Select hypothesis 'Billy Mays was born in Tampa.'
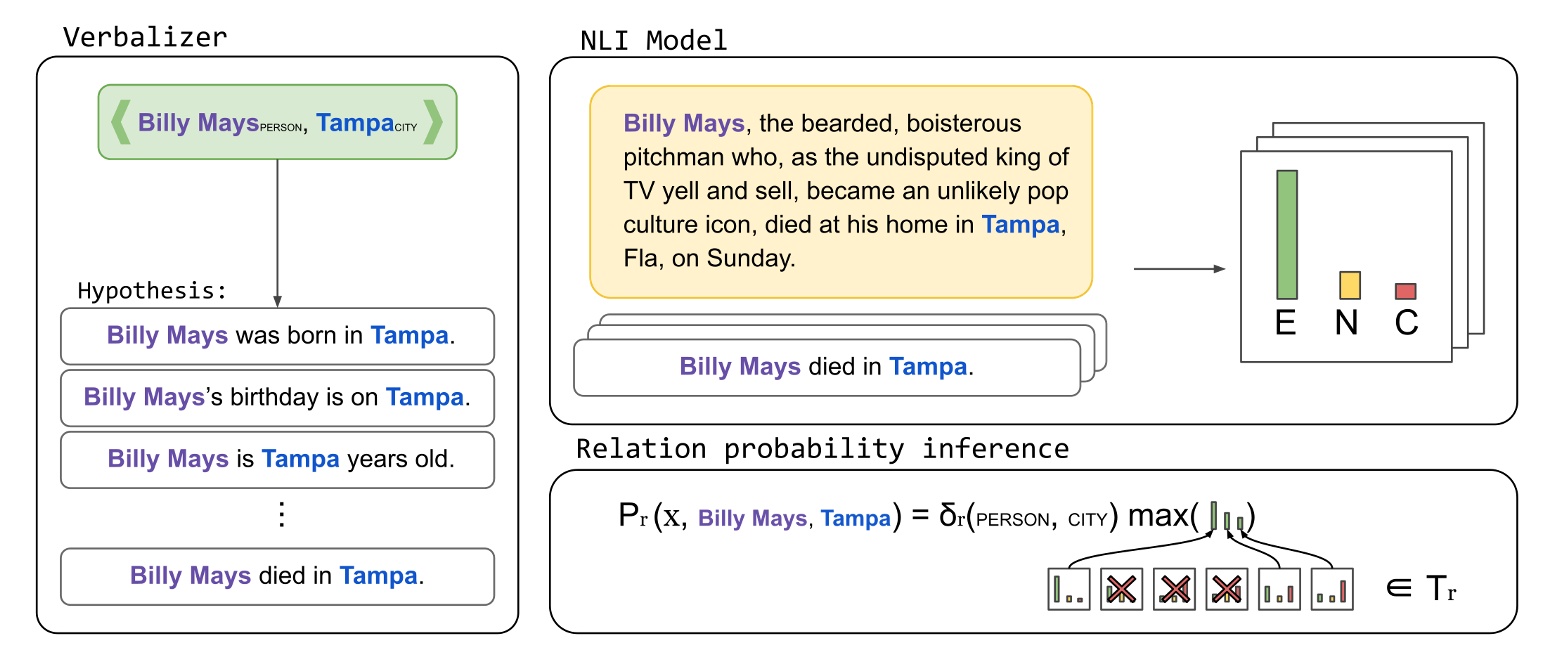This screenshot has width=1567, height=665. click(277, 336)
